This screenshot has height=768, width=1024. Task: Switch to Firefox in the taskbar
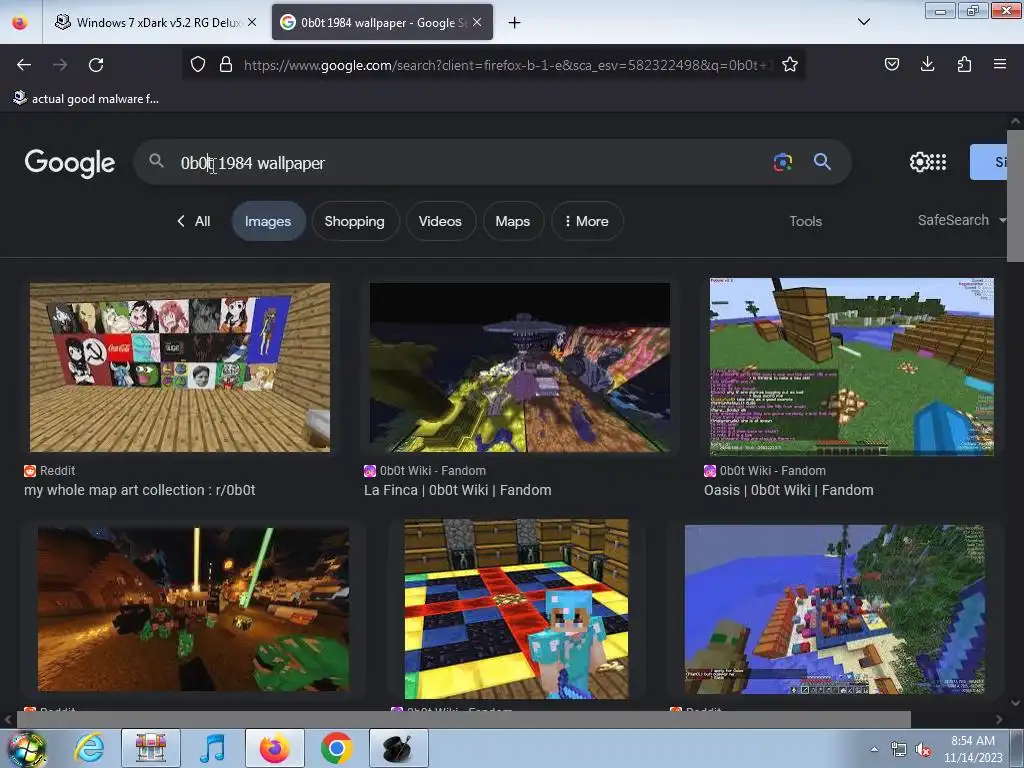274,748
